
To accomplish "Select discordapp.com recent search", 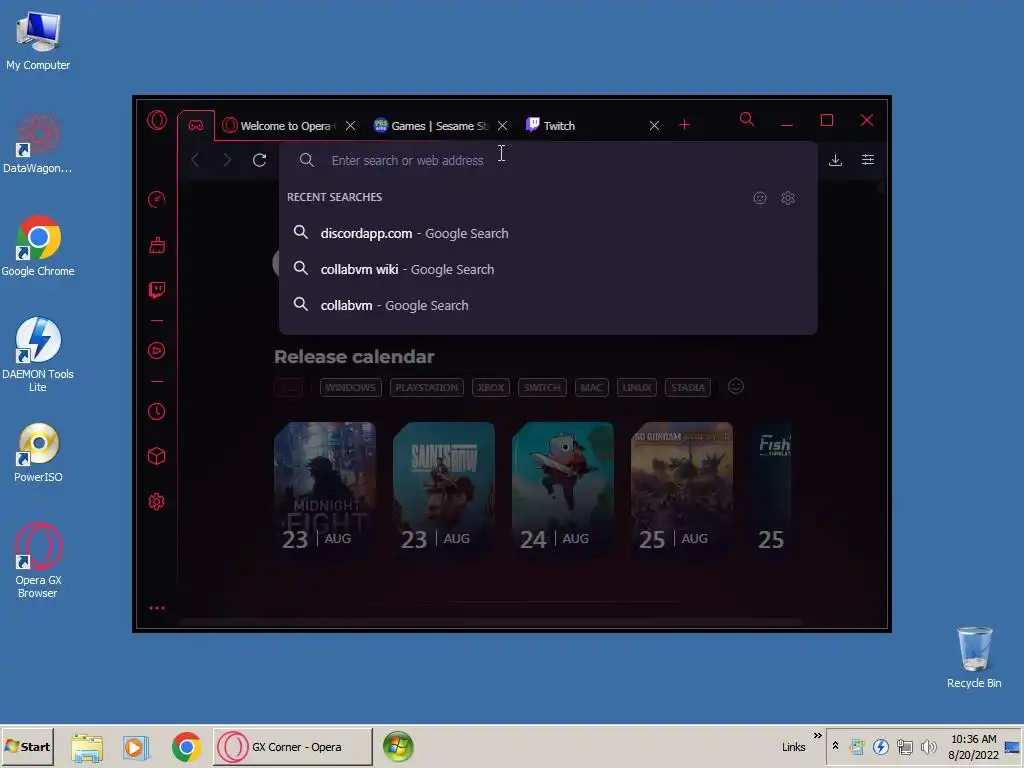I will click(x=548, y=233).
